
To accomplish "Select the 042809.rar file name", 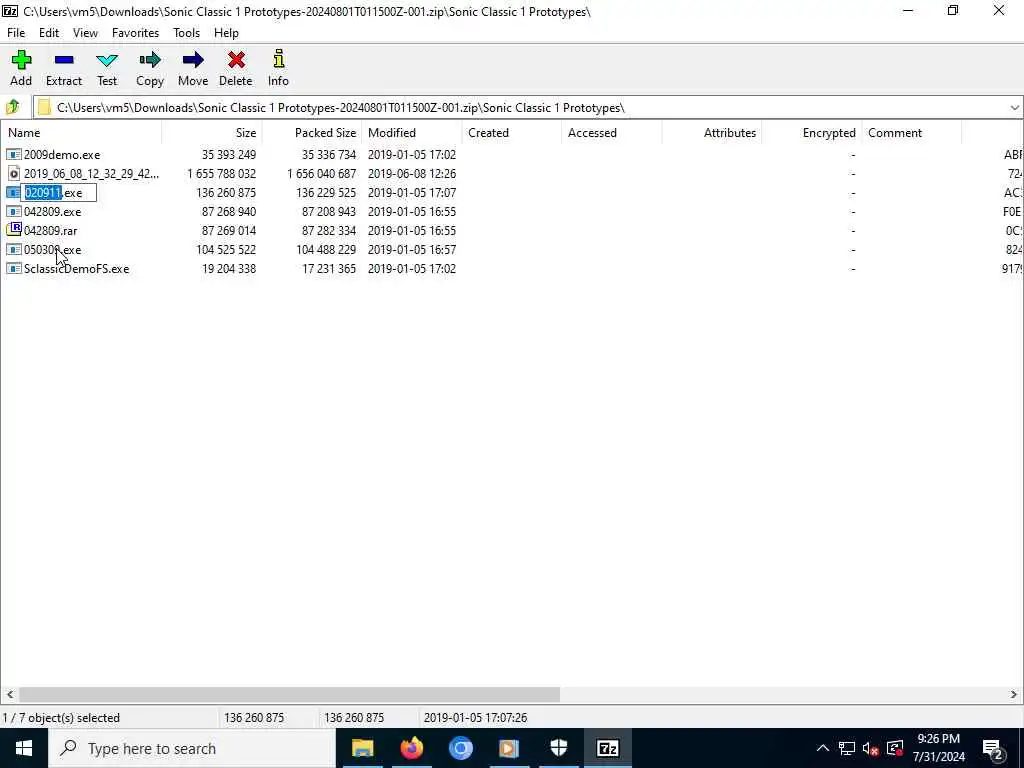I will pos(50,231).
